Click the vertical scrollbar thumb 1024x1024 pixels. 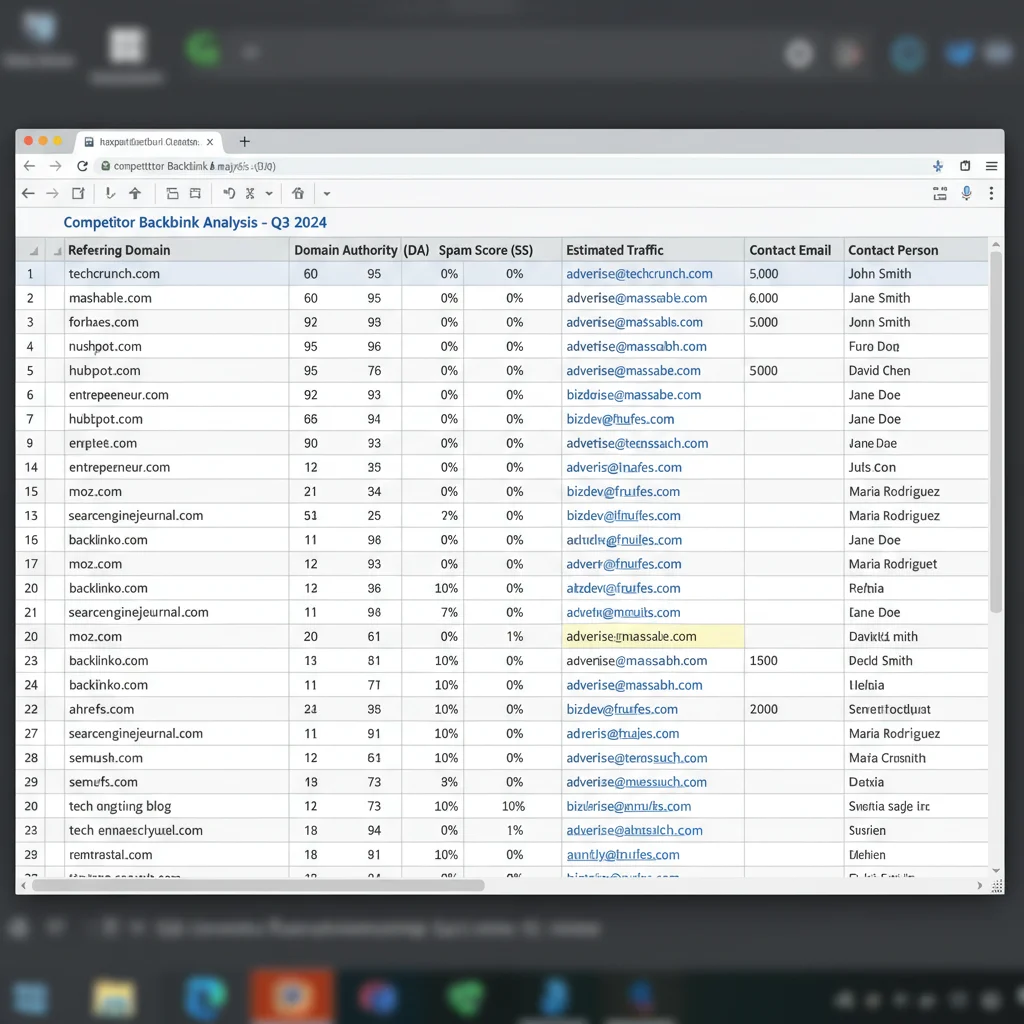point(996,431)
